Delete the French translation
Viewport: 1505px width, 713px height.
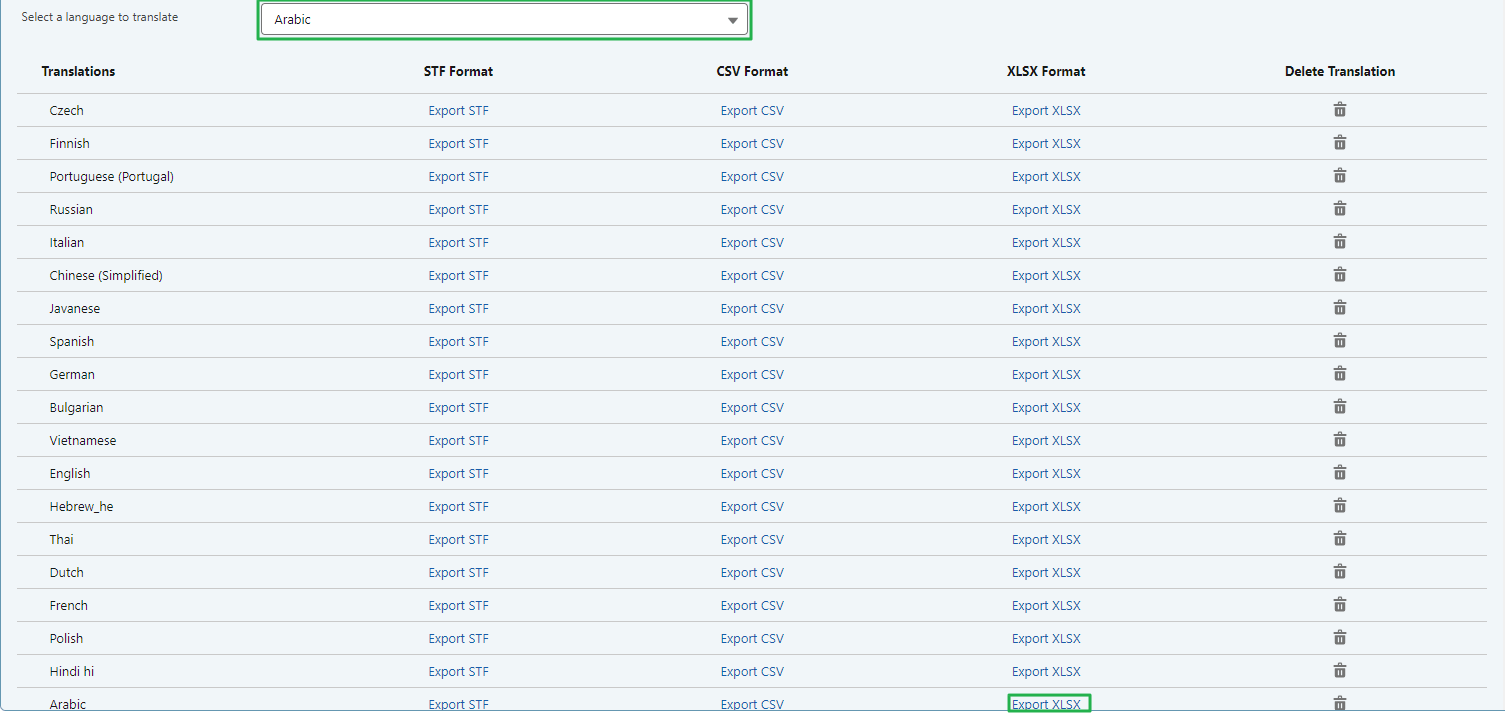click(1340, 604)
